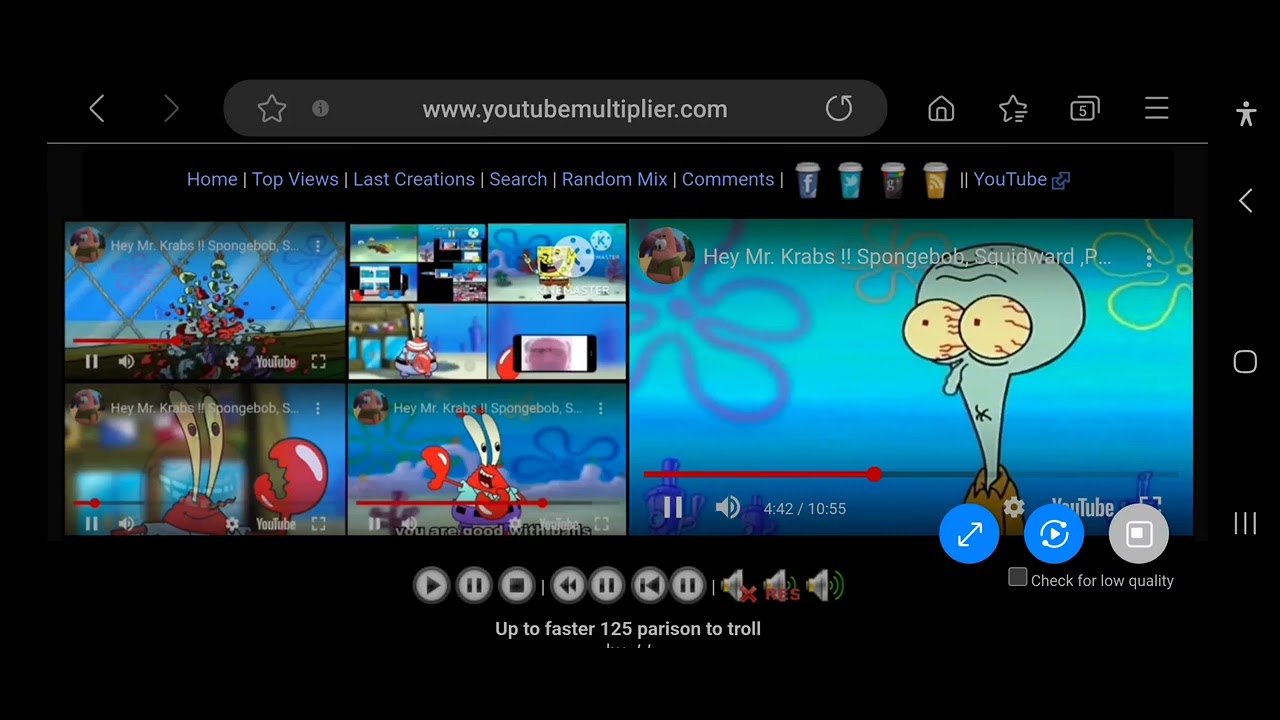The width and height of the screenshot is (1280, 720).
Task: Open Last Creations page
Action: coord(414,179)
